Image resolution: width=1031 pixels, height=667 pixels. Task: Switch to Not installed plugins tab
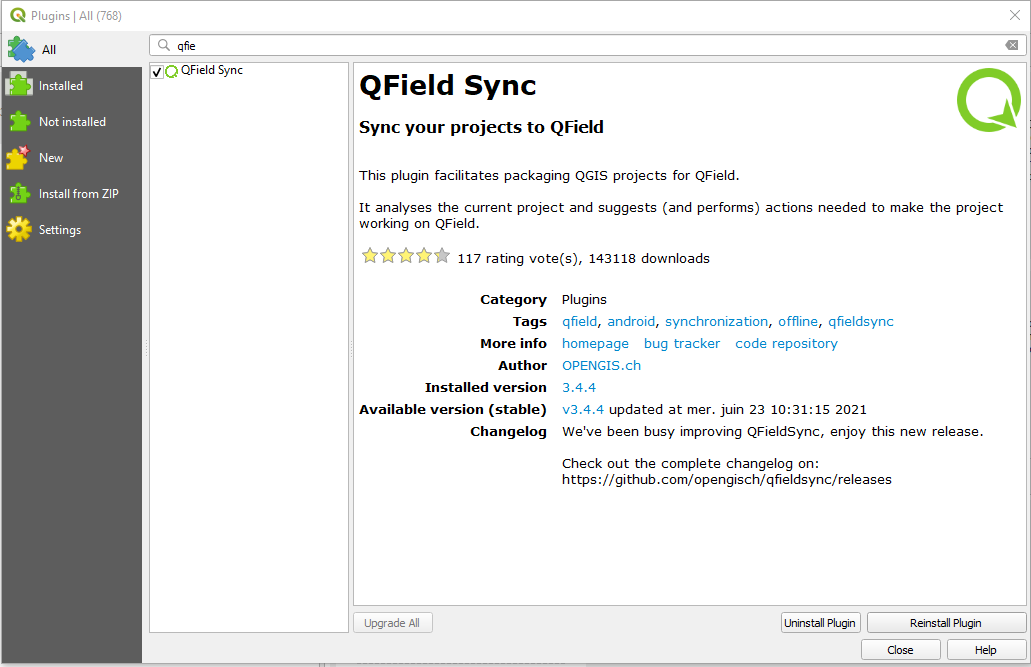click(71, 122)
